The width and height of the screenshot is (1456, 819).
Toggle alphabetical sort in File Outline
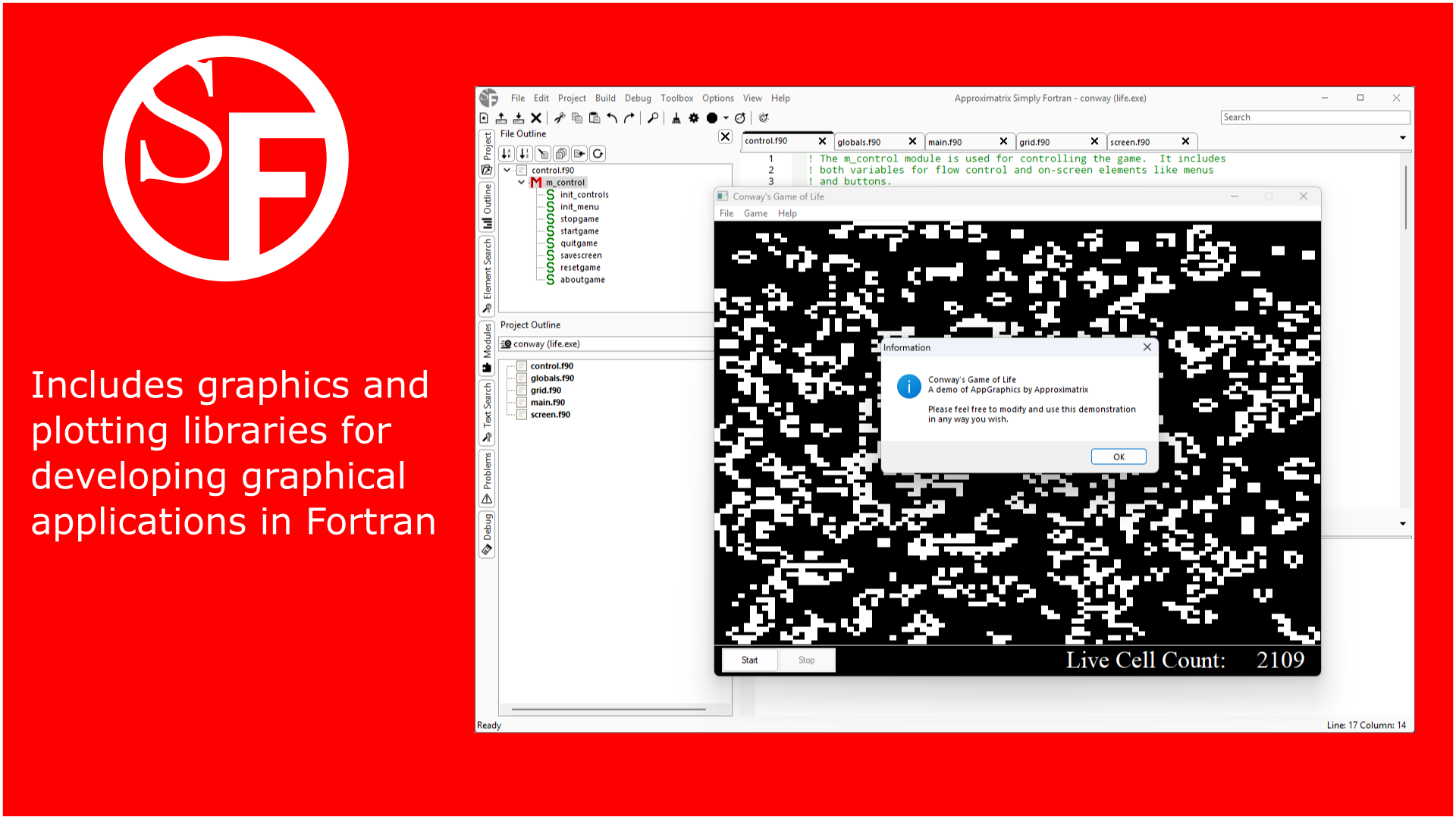click(507, 154)
